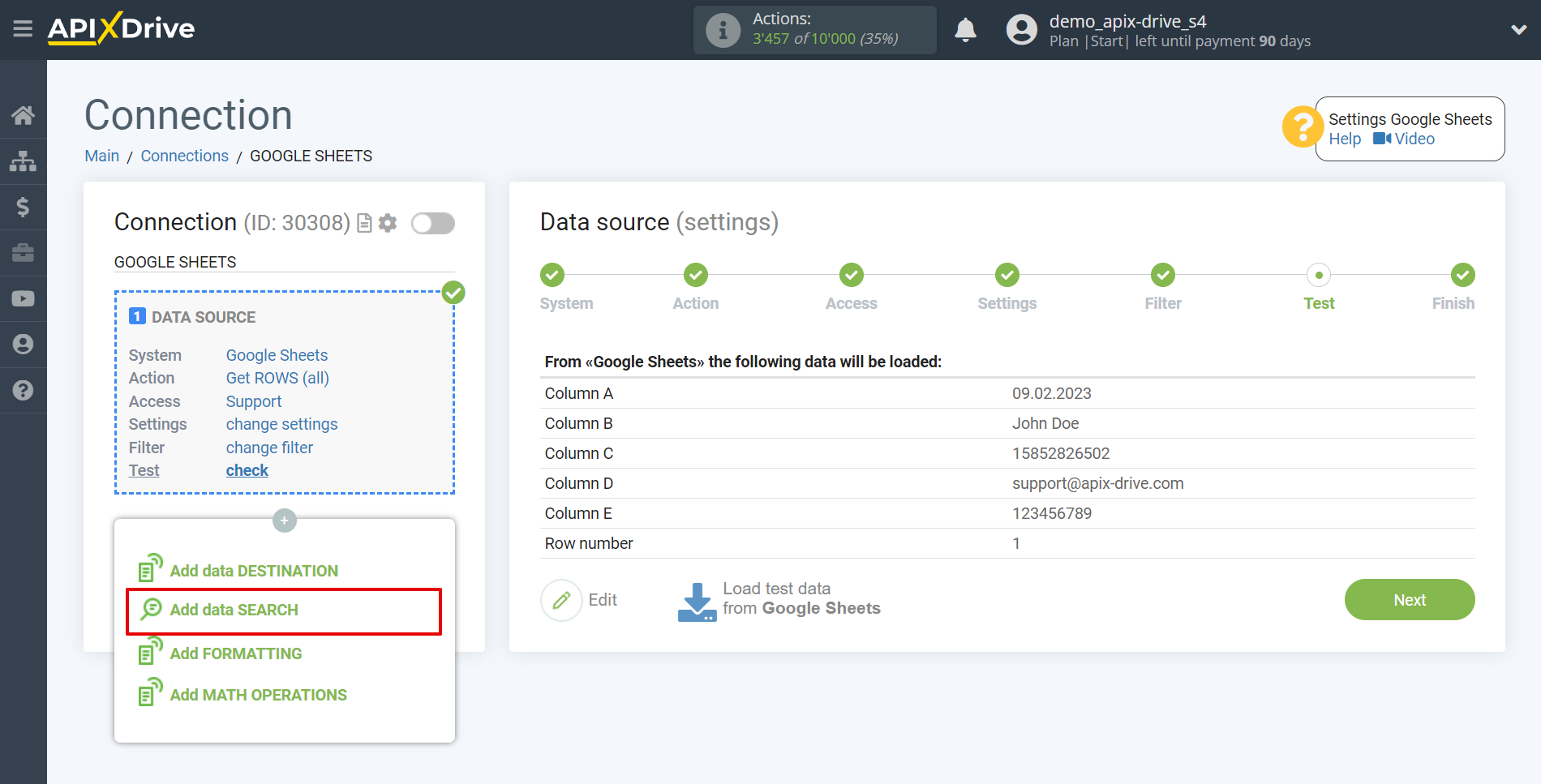Select Add data DESTINATION
This screenshot has width=1541, height=784.
238,570
